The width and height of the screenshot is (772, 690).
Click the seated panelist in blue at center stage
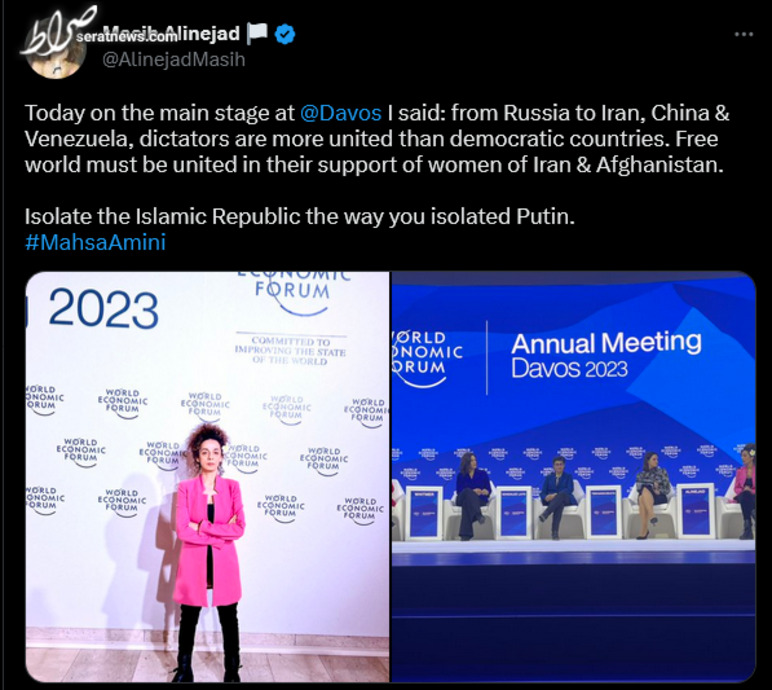(558, 495)
